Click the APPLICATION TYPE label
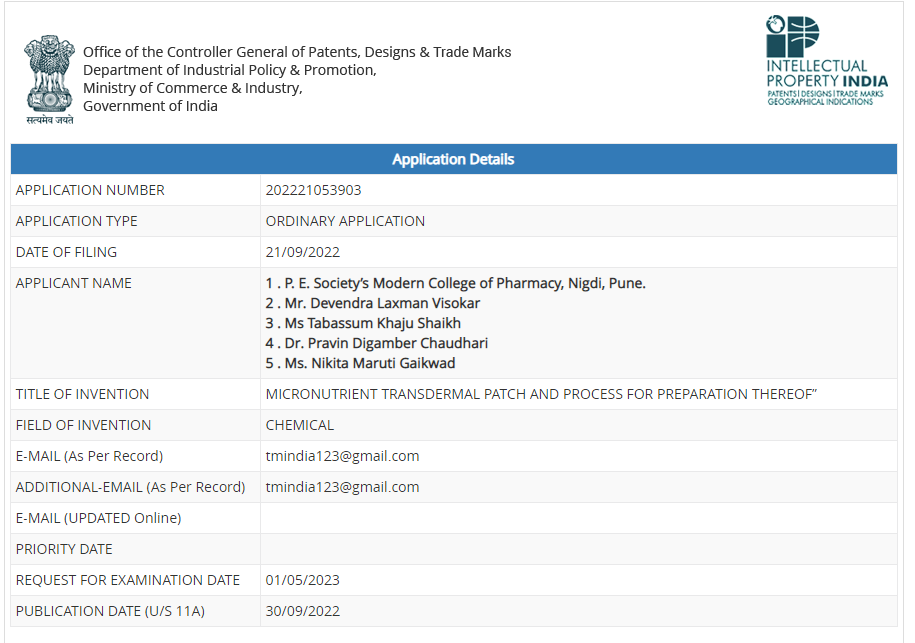This screenshot has width=915, height=643. click(76, 221)
